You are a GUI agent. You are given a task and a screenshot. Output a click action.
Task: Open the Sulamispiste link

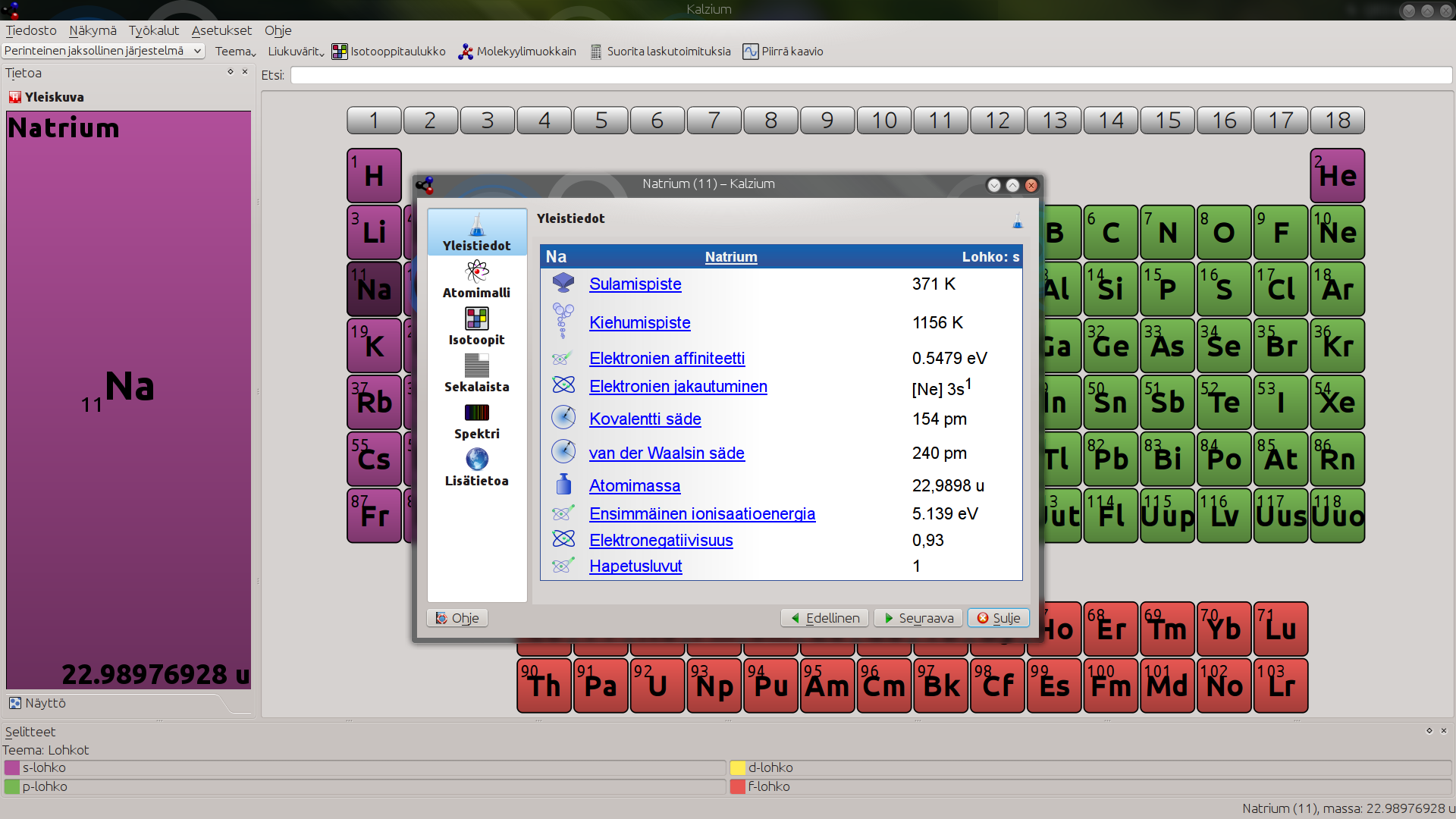tap(635, 284)
